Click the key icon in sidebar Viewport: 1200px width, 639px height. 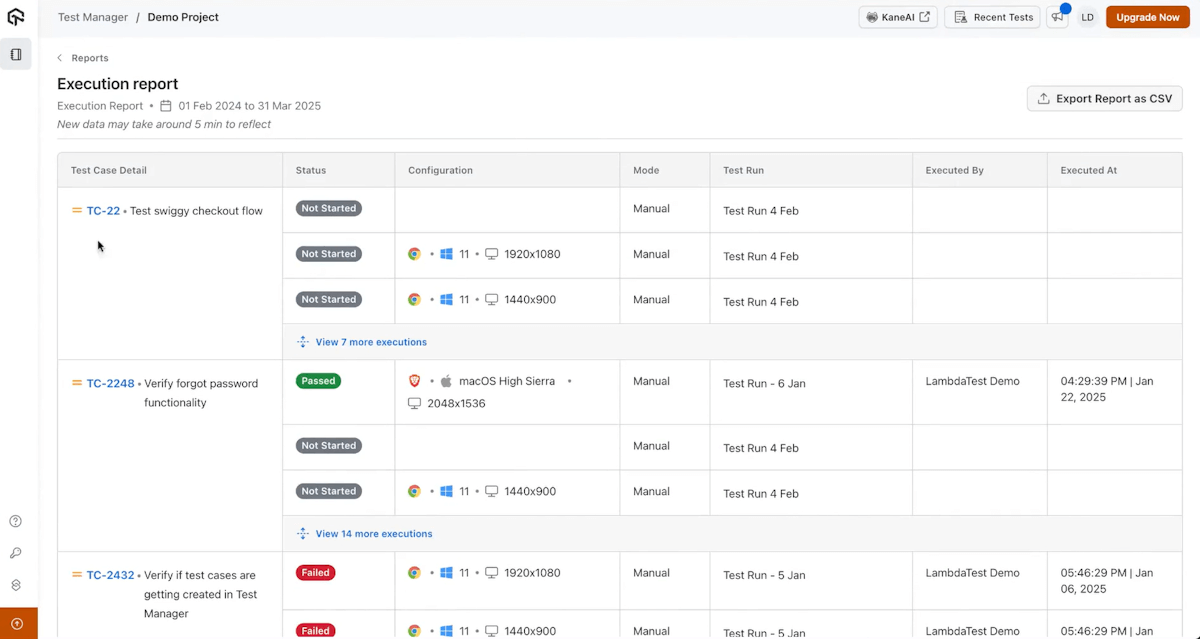point(16,553)
